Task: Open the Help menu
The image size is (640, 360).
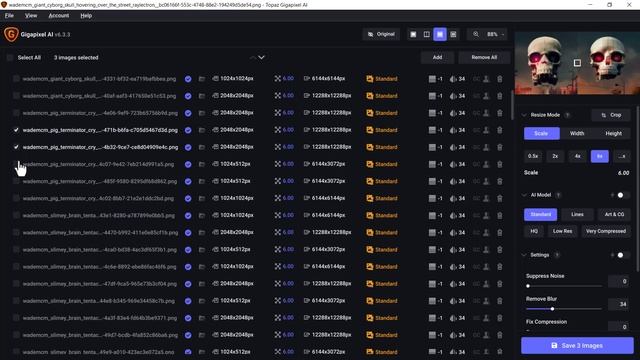Action: coord(86,16)
